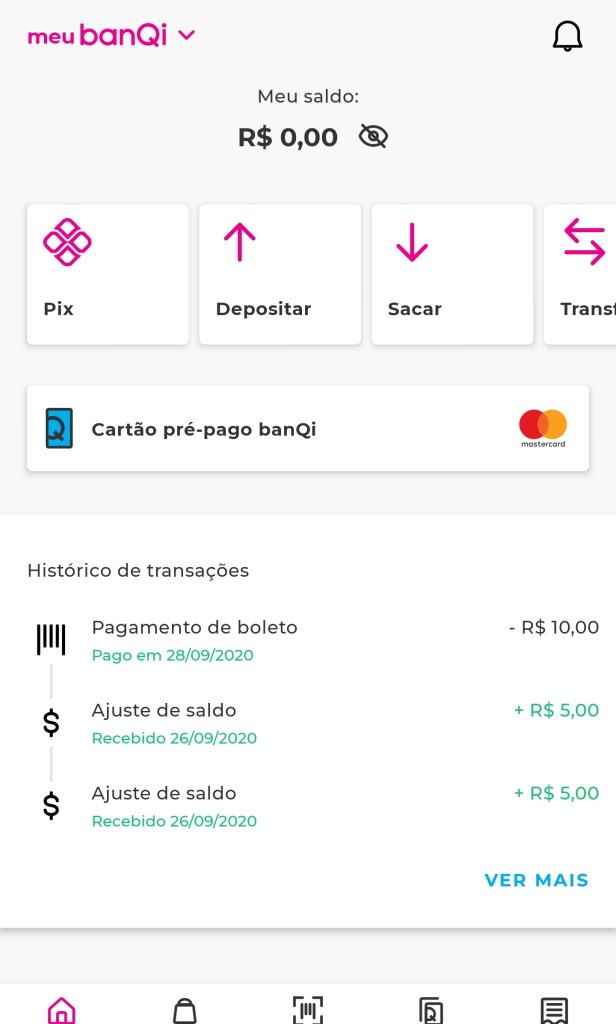Image resolution: width=616 pixels, height=1024 pixels.
Task: Open the shopping bag tab
Action: (x=185, y=1009)
